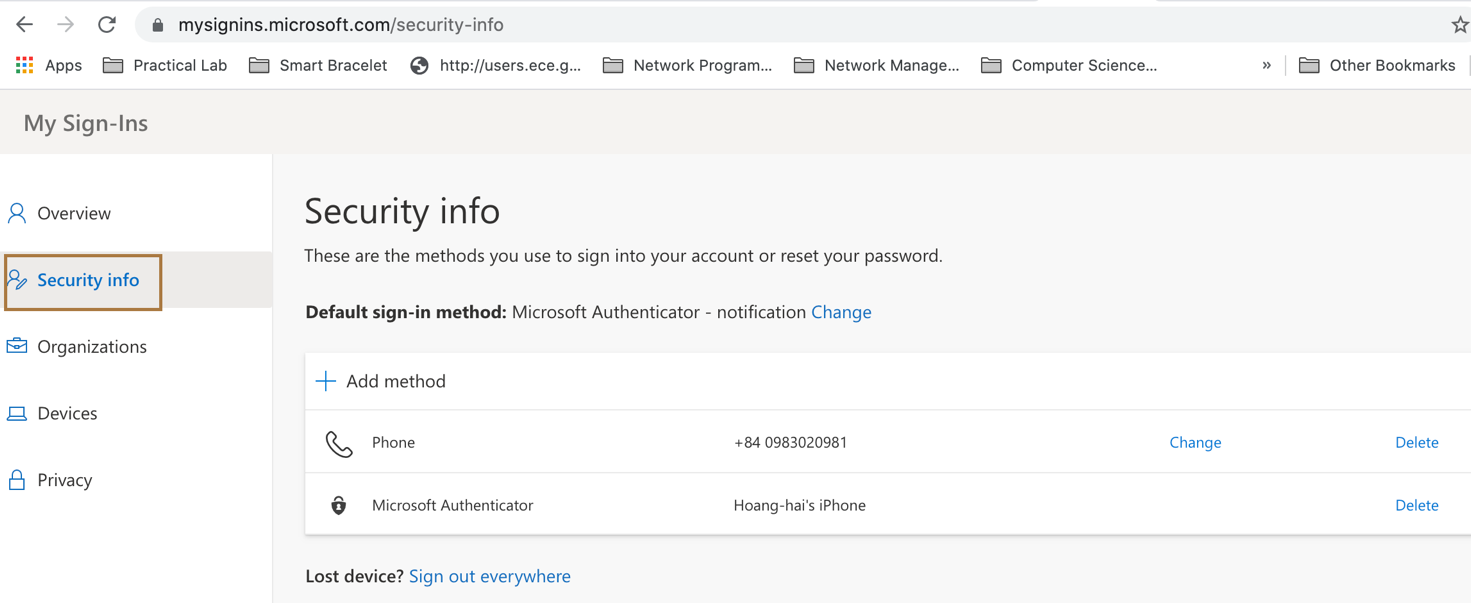This screenshot has height=603, width=1471.
Task: Open the Other Bookmarks folder
Action: tap(1377, 65)
